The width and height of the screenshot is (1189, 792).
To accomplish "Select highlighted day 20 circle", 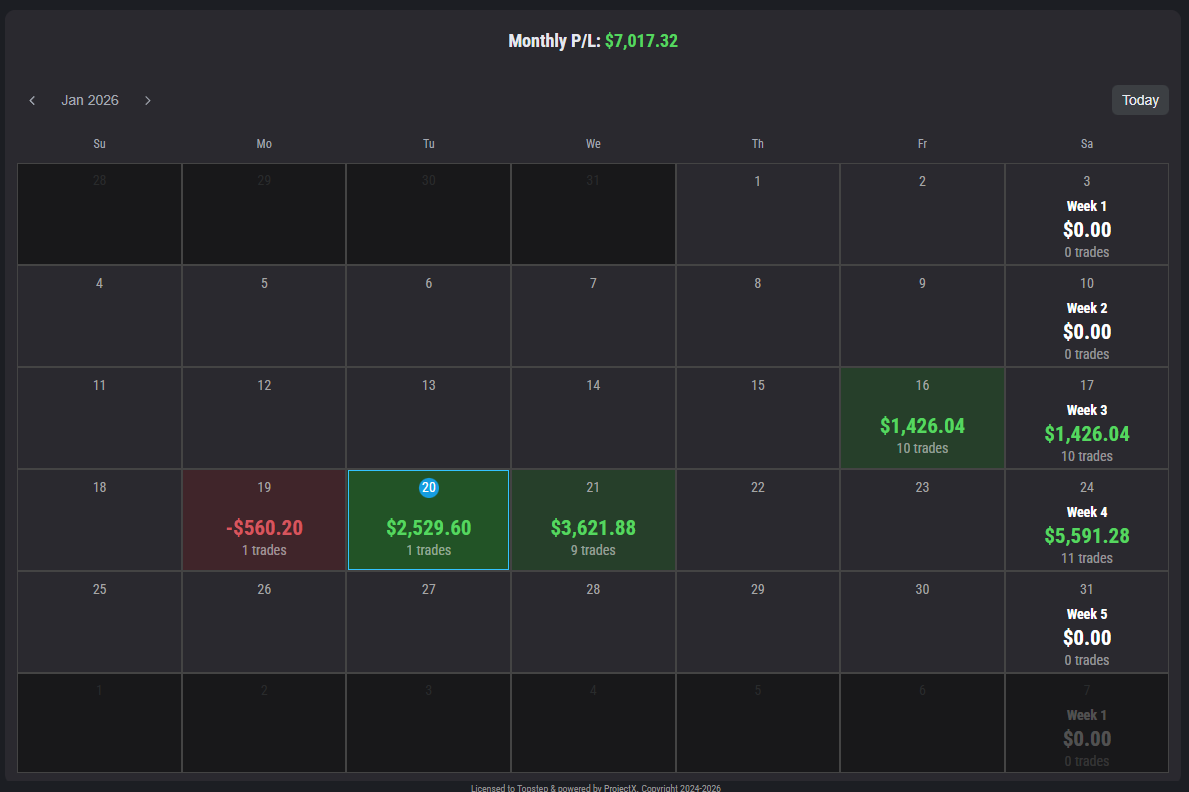I will tap(429, 488).
